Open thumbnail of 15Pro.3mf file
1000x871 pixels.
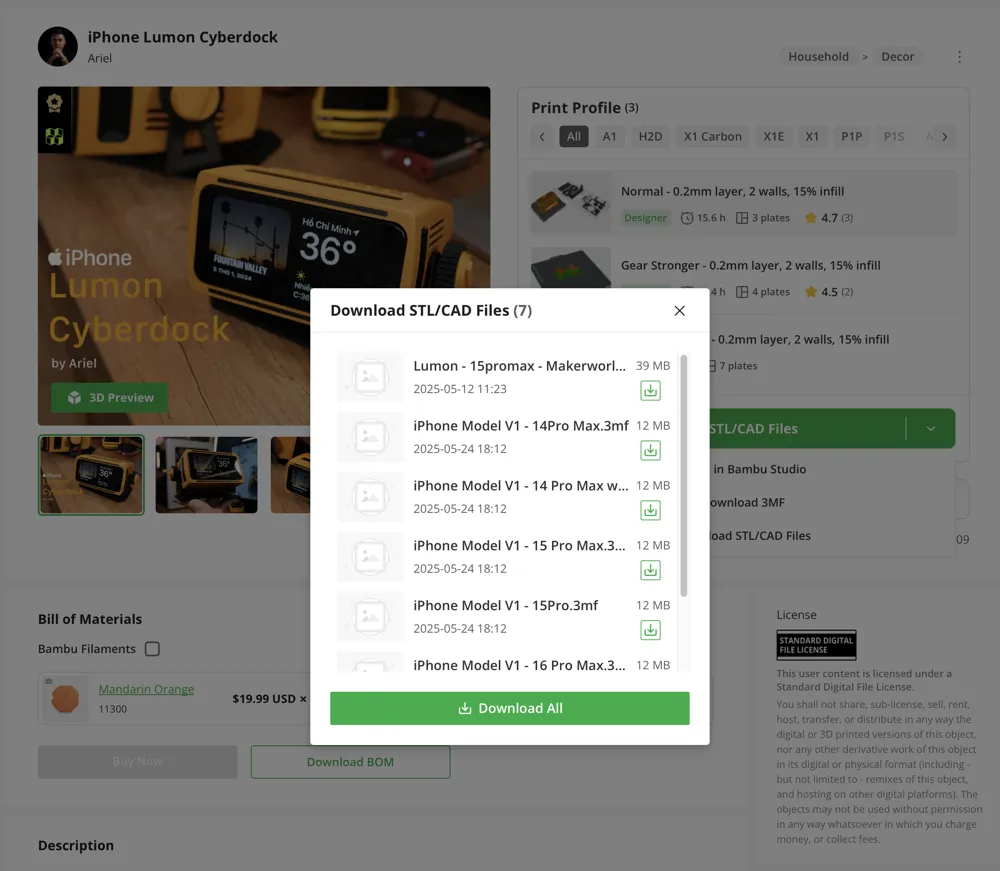pos(370,617)
